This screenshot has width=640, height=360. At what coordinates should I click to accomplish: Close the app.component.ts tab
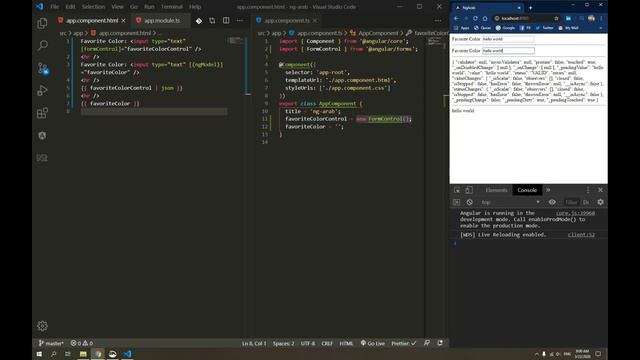[x=315, y=20]
